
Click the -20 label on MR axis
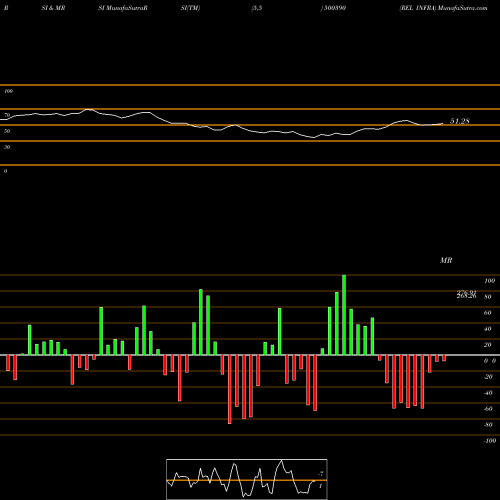click(x=488, y=377)
